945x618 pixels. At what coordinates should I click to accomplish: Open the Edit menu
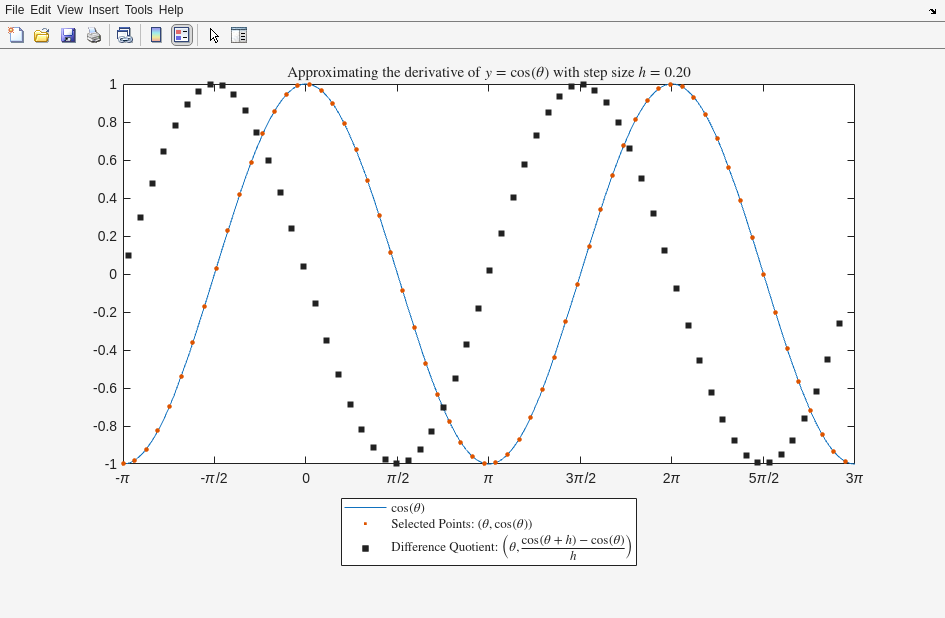(x=40, y=10)
